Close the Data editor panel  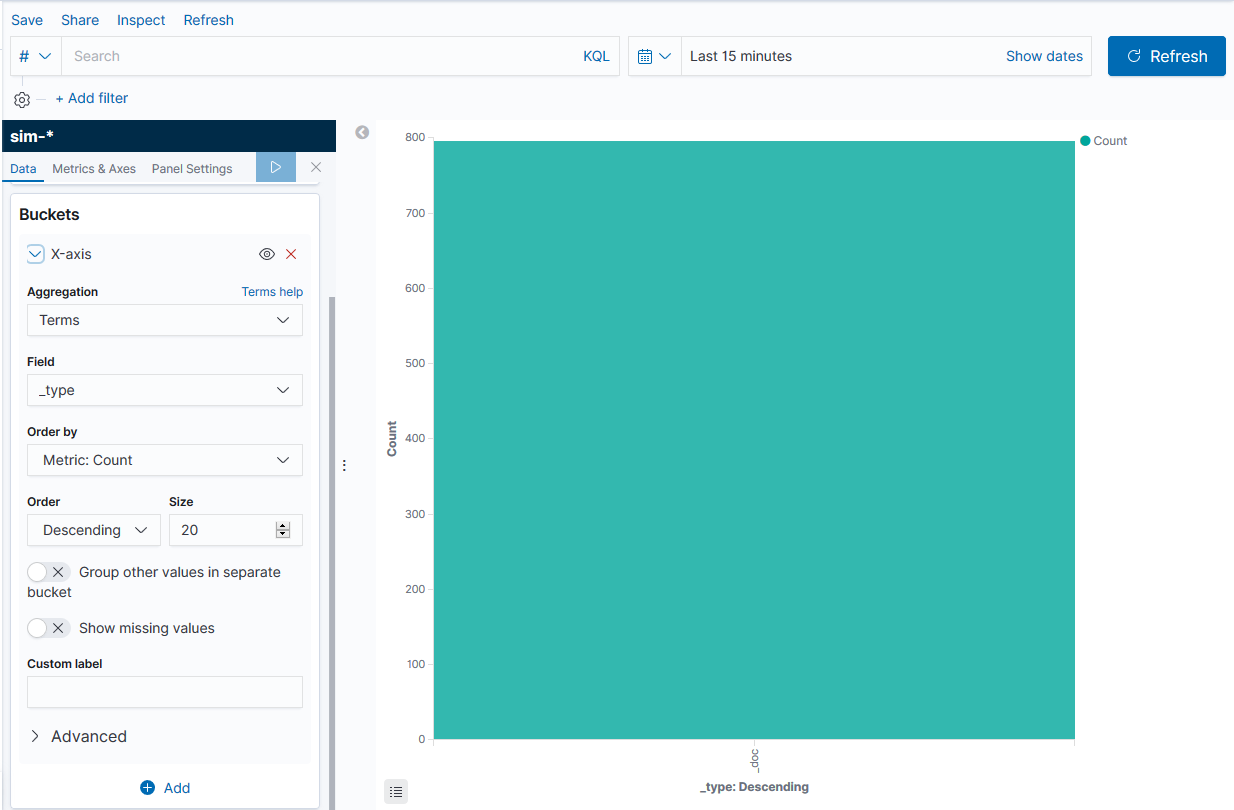tap(315, 167)
